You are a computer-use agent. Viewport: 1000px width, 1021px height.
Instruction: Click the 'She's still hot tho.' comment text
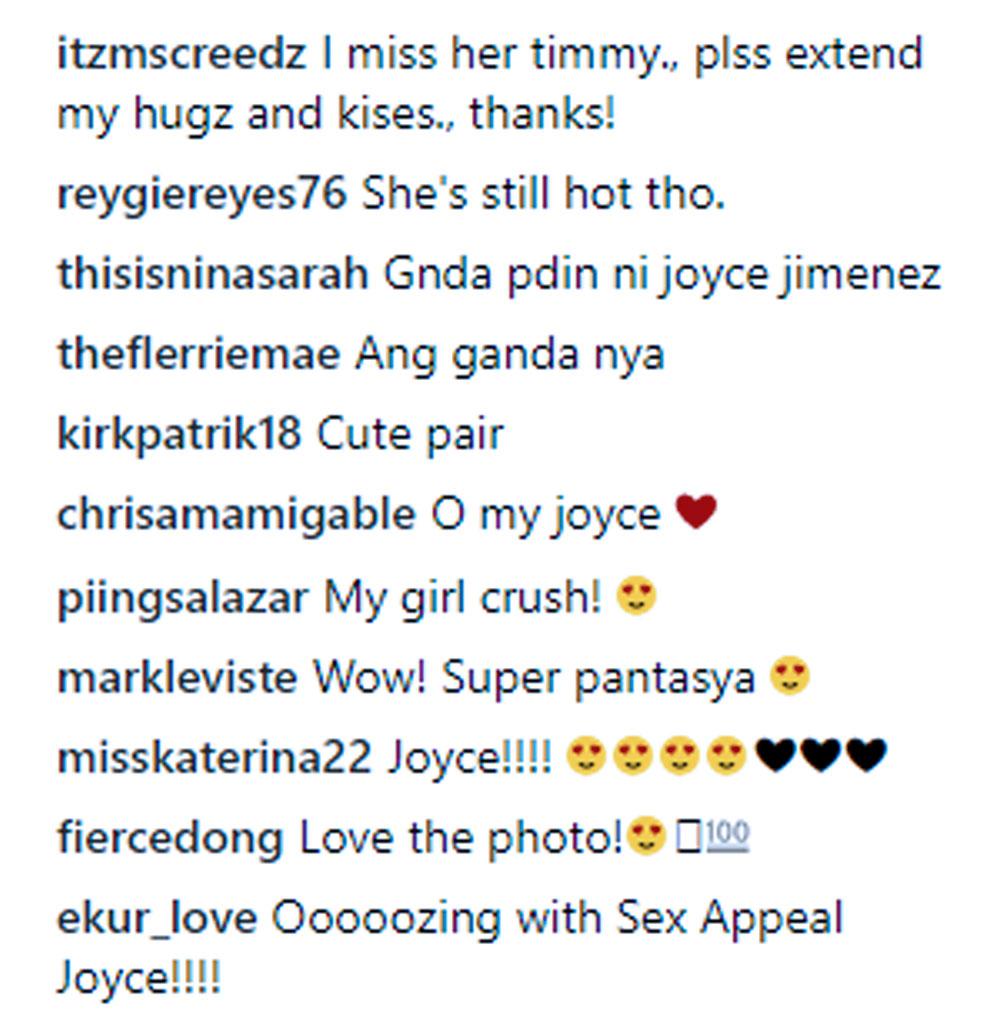(x=544, y=194)
